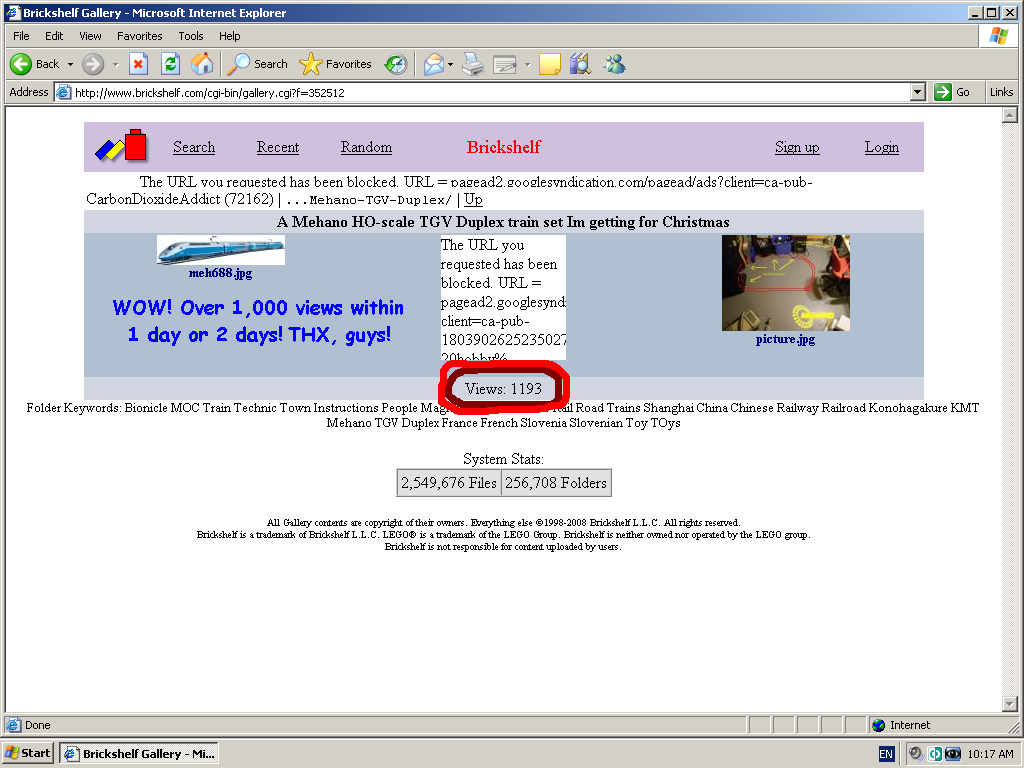Viewport: 1024px width, 768px height.
Task: Follow the Recent link
Action: (x=278, y=147)
